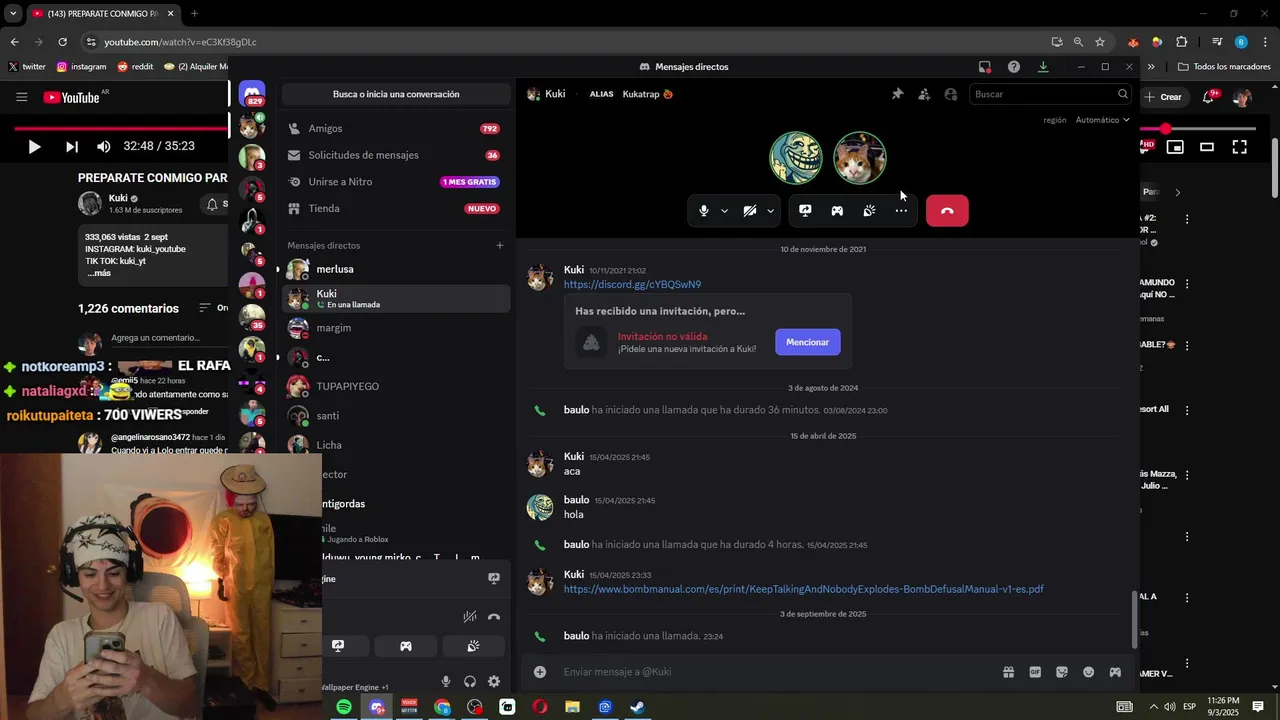Mute YouTube video volume icon

point(104,146)
